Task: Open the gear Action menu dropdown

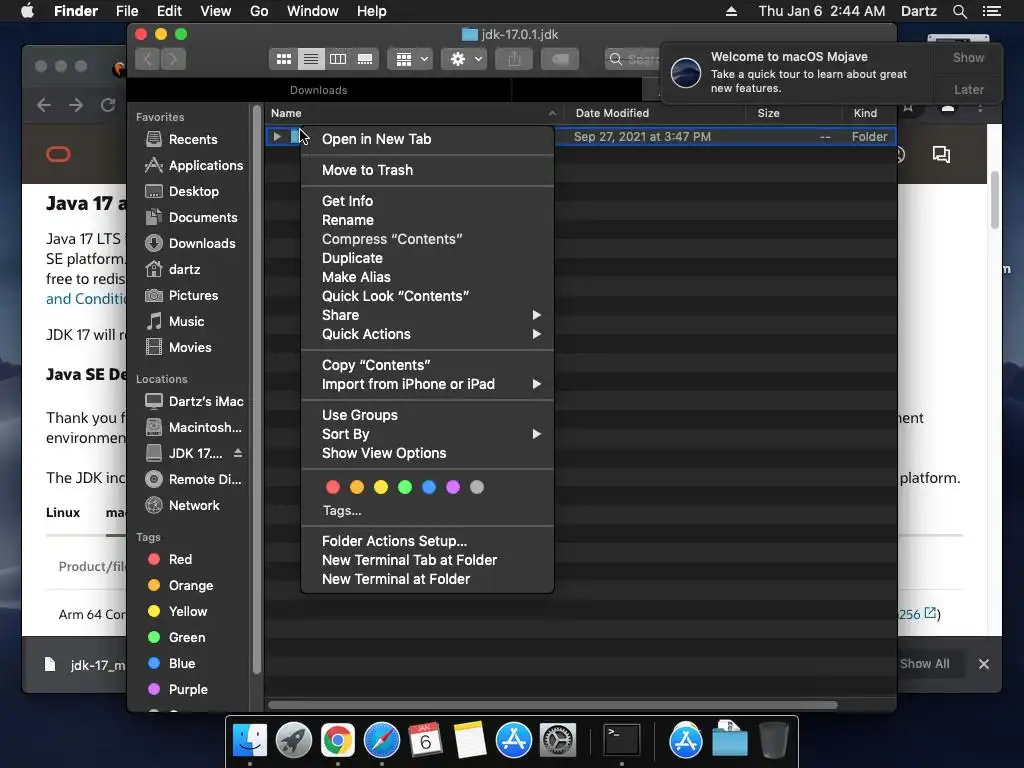Action: [464, 59]
